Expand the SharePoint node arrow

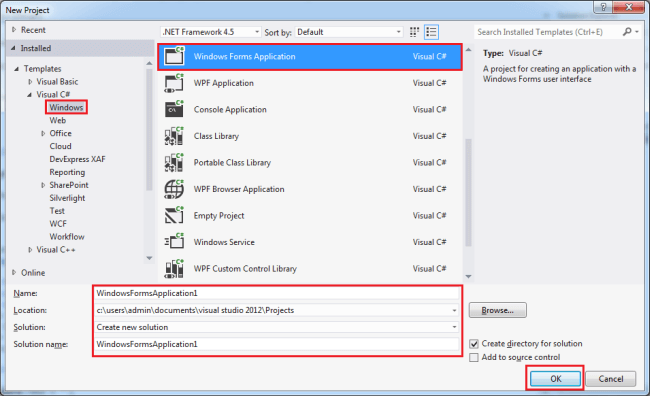coord(43,185)
